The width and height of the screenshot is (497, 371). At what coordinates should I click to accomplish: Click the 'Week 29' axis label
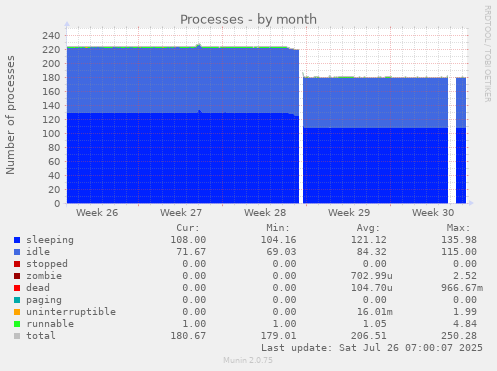349,213
